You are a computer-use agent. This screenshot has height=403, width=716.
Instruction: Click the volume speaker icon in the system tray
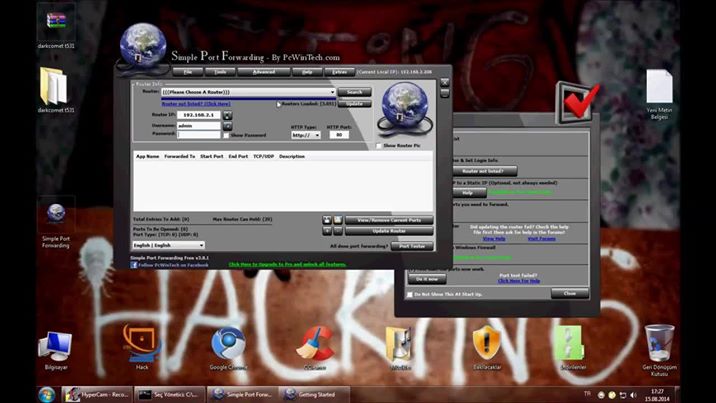633,395
